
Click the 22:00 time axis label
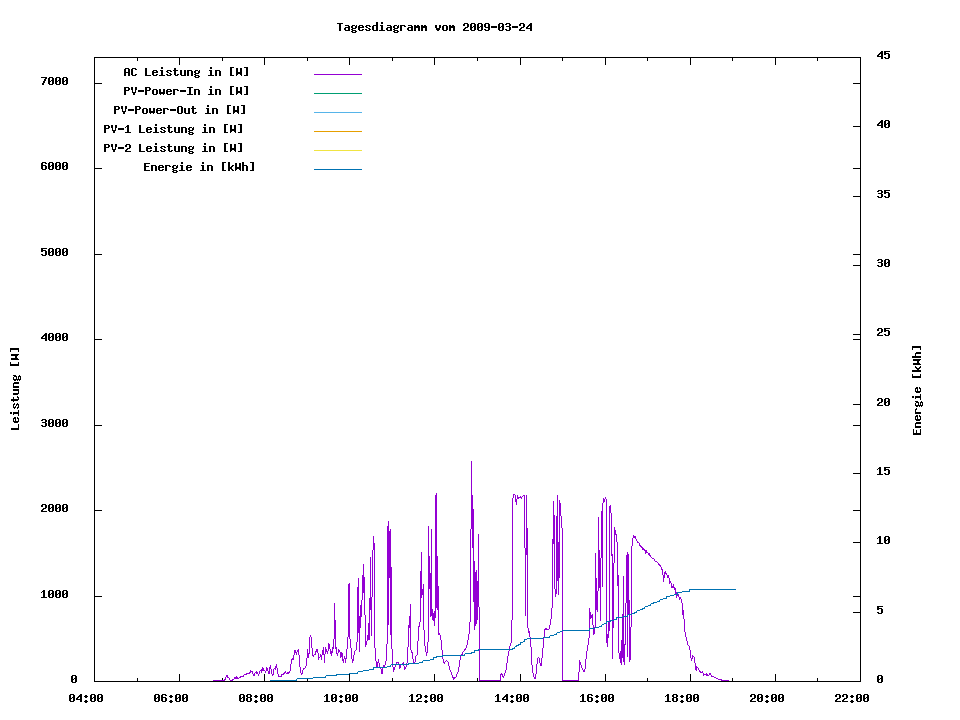pos(851,698)
